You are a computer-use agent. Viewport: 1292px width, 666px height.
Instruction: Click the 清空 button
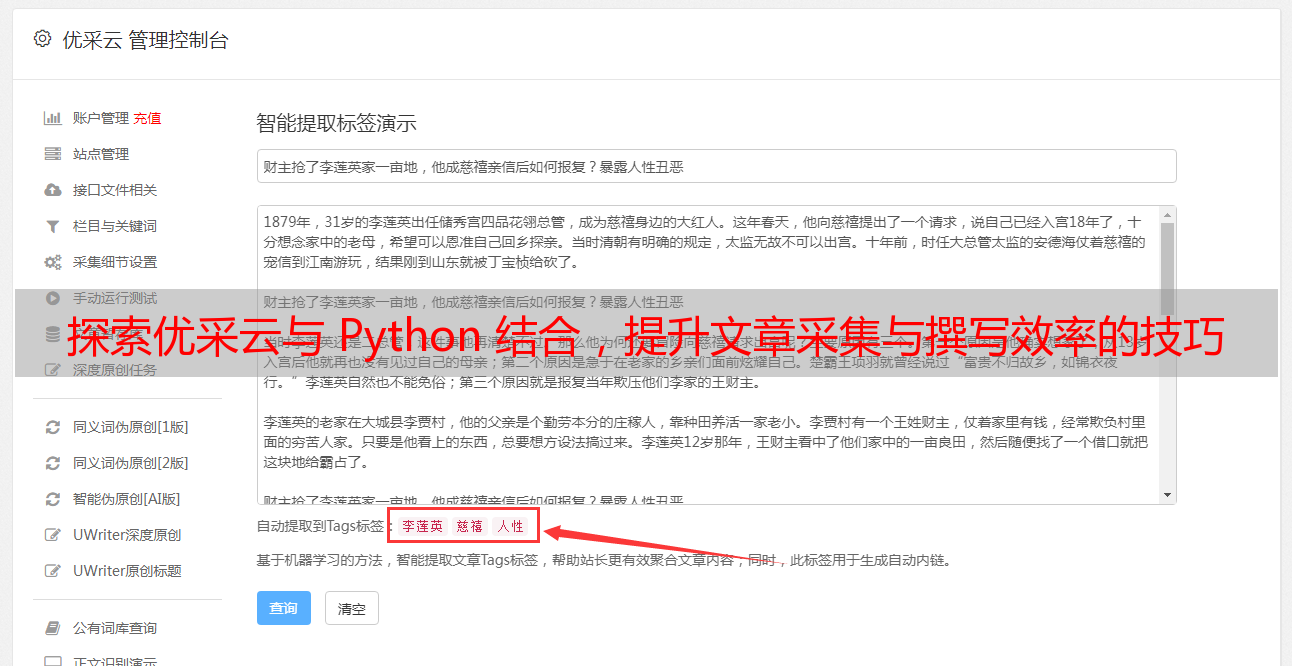point(352,608)
